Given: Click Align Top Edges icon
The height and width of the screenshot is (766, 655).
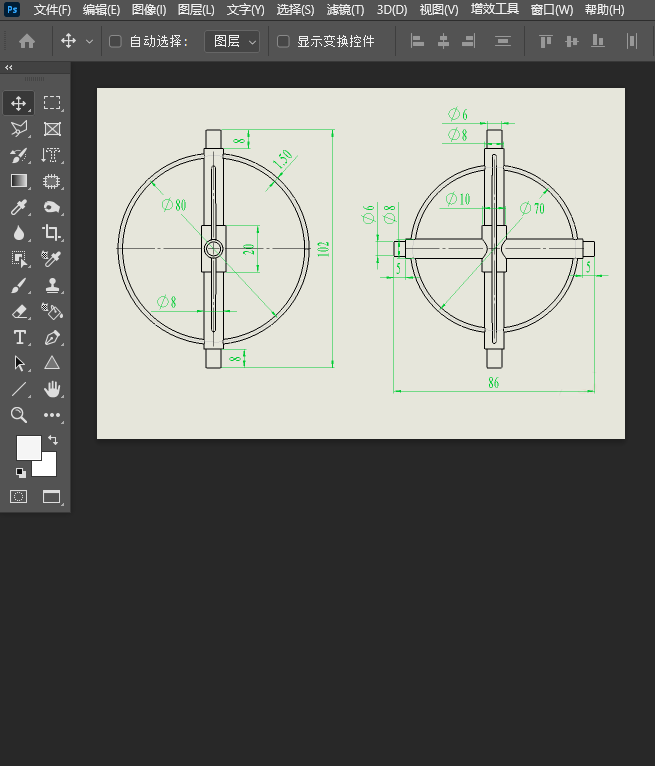Looking at the screenshot, I should tap(546, 41).
